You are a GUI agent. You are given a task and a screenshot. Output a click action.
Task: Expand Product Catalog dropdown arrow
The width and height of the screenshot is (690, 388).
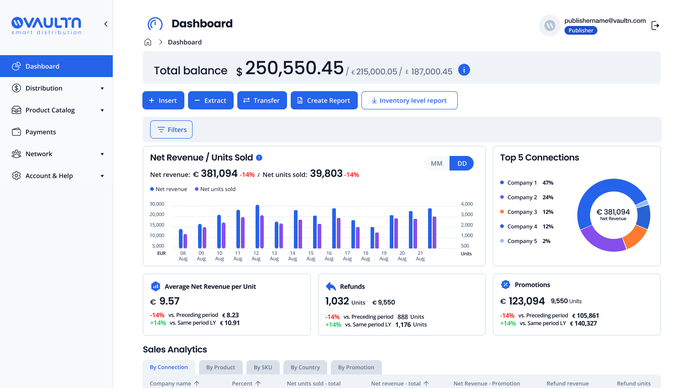pos(102,110)
